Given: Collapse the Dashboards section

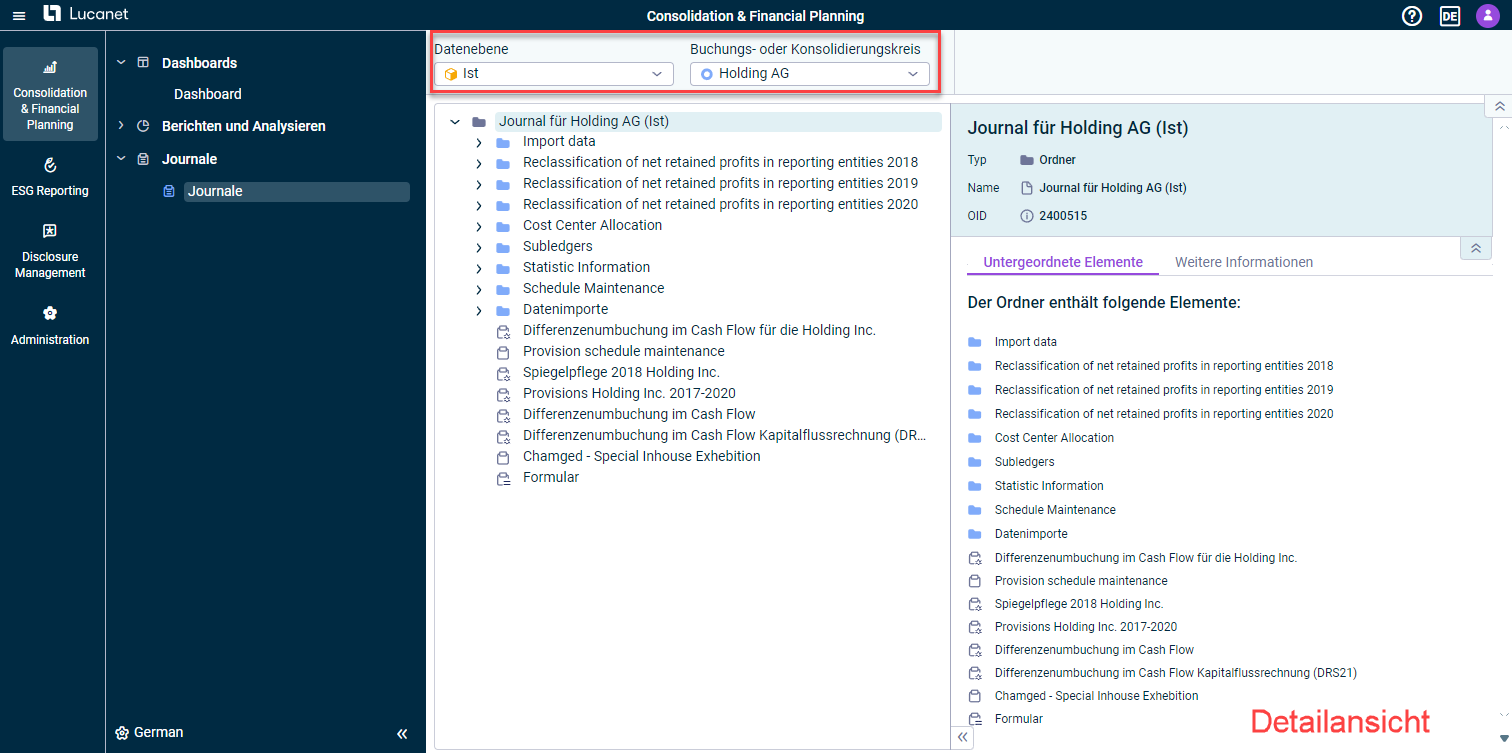Looking at the screenshot, I should pyautogui.click(x=122, y=62).
